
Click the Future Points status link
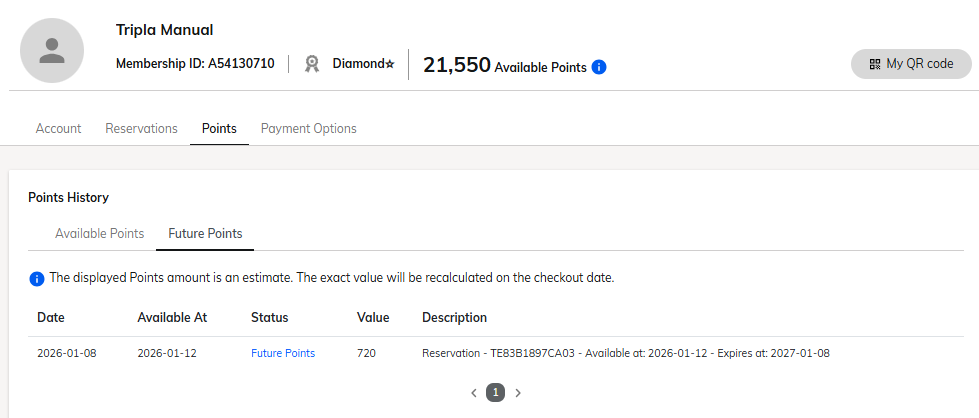point(283,353)
